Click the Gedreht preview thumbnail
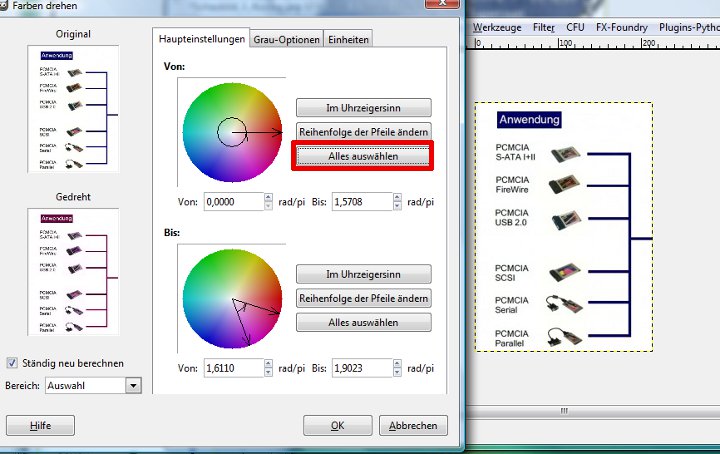The height and width of the screenshot is (454, 720). (x=76, y=271)
